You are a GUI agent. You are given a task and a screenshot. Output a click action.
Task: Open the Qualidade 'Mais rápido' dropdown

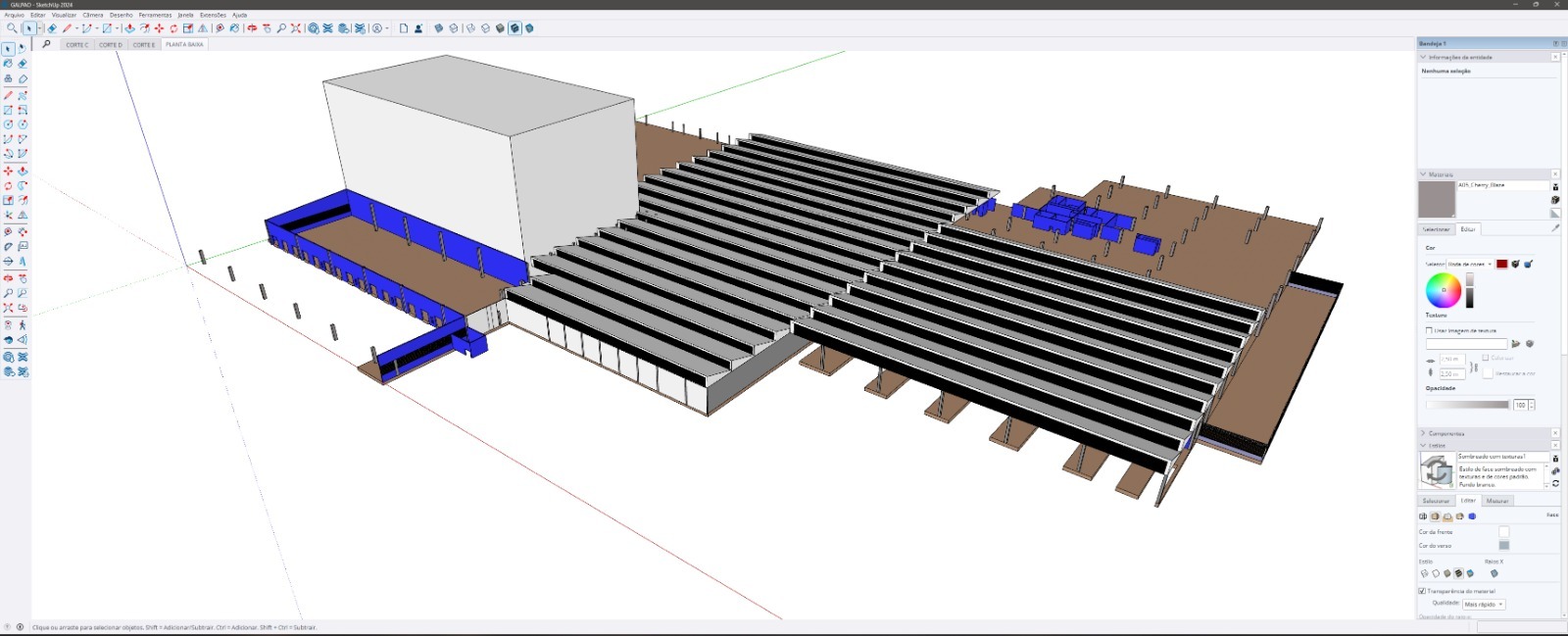[x=1484, y=605]
